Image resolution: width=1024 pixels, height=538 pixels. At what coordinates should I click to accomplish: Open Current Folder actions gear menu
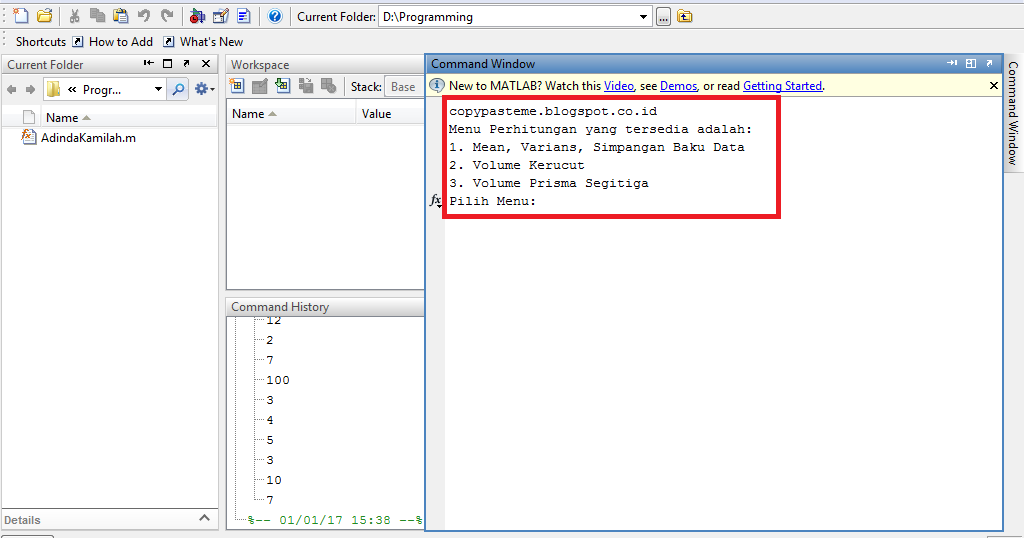(x=204, y=89)
